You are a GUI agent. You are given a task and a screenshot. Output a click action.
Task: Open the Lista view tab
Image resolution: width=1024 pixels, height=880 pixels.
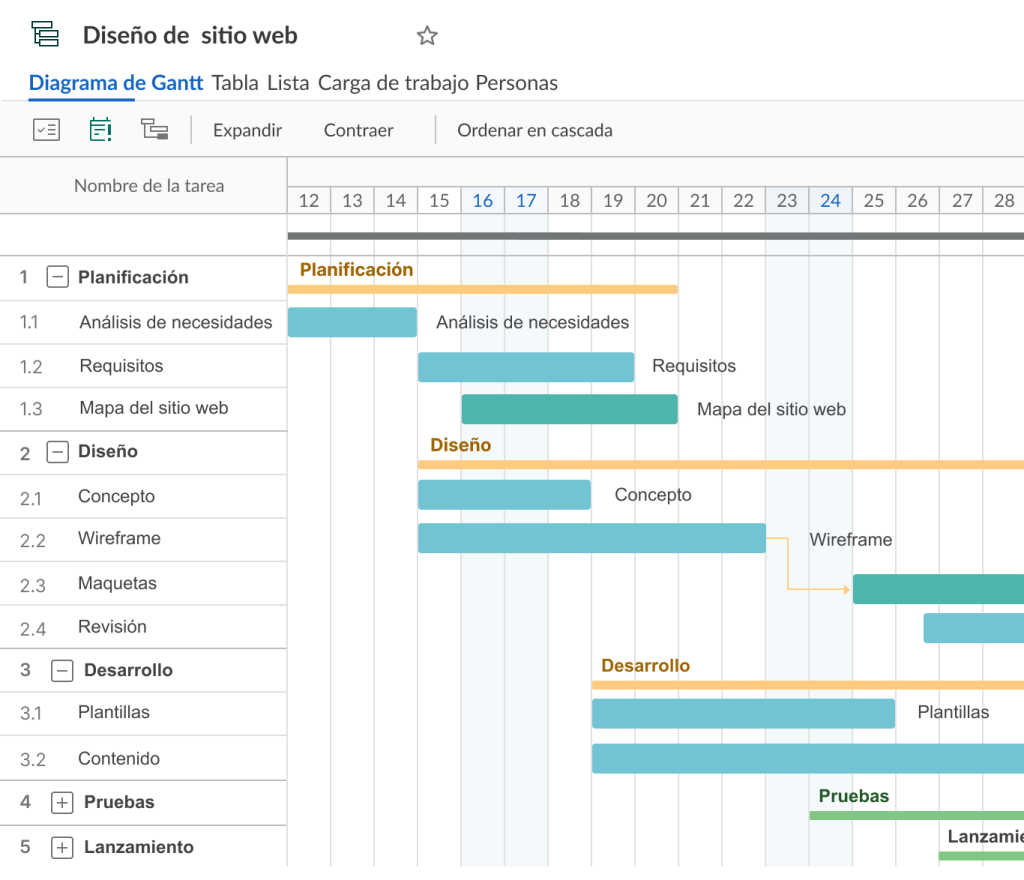click(288, 83)
